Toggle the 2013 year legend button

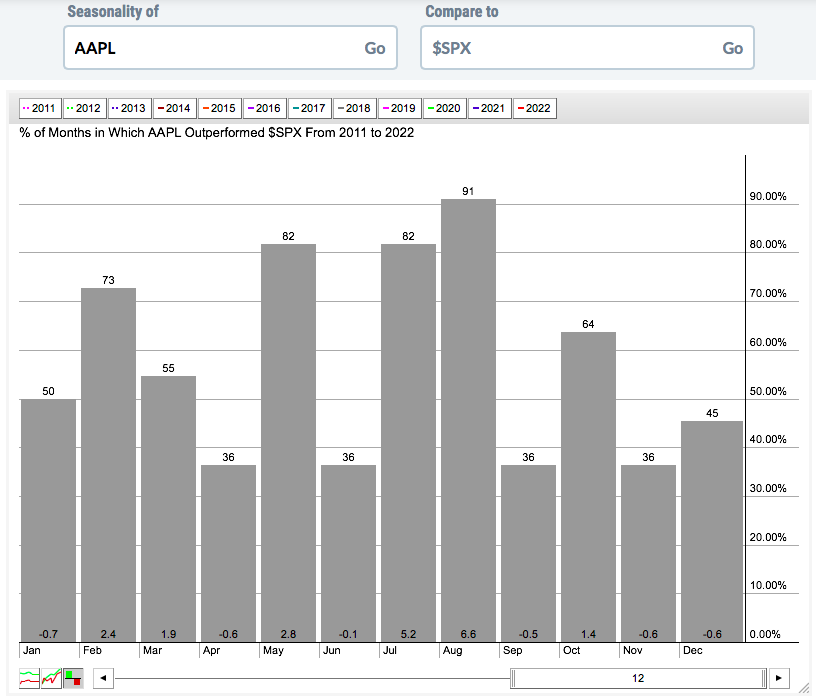tap(130, 108)
